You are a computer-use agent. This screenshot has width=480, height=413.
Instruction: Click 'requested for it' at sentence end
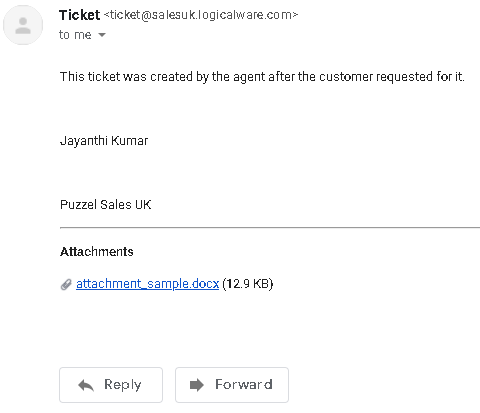pyautogui.click(x=420, y=77)
